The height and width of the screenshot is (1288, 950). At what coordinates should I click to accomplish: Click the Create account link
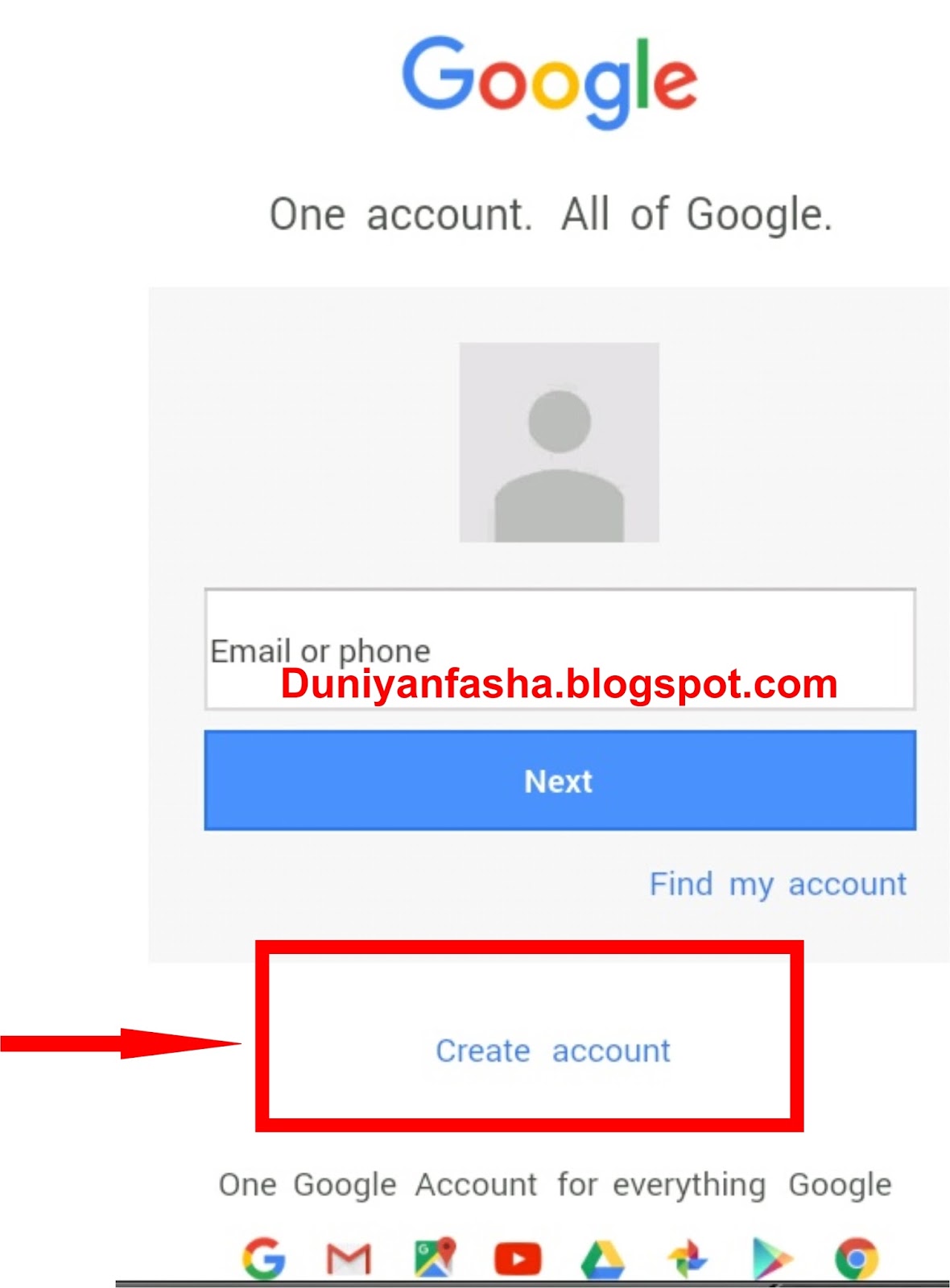pos(553,1051)
